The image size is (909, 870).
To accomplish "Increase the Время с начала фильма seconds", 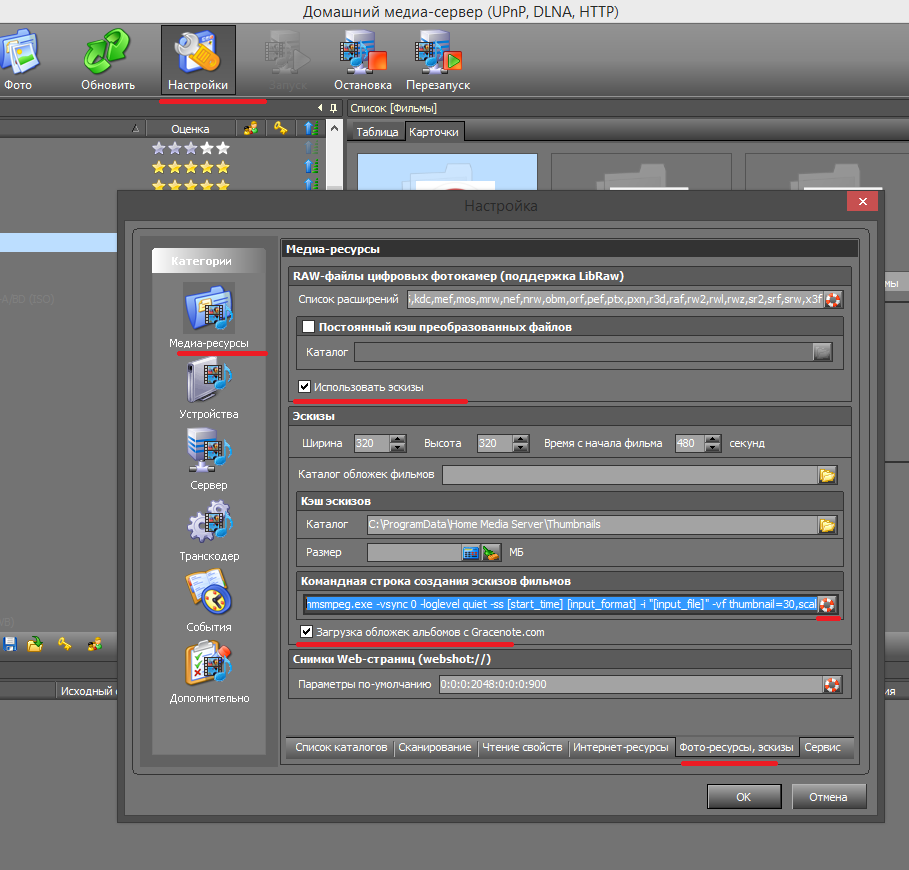I will 714,439.
